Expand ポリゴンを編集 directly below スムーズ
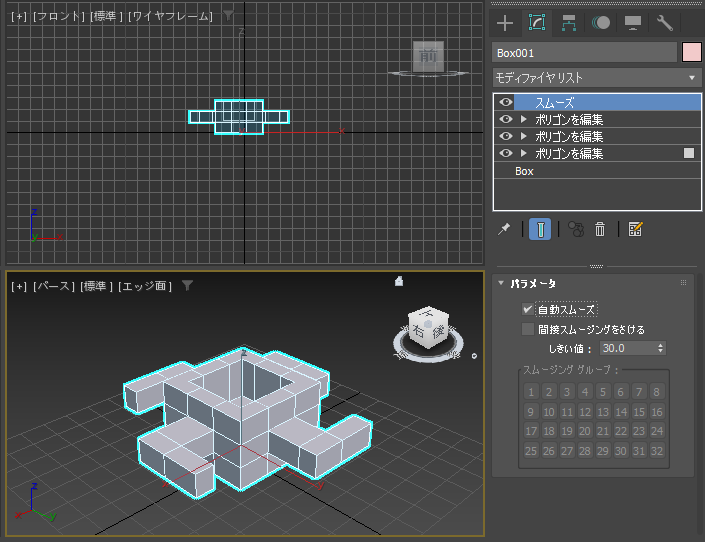Screen dimensions: 705x542 point(523,119)
